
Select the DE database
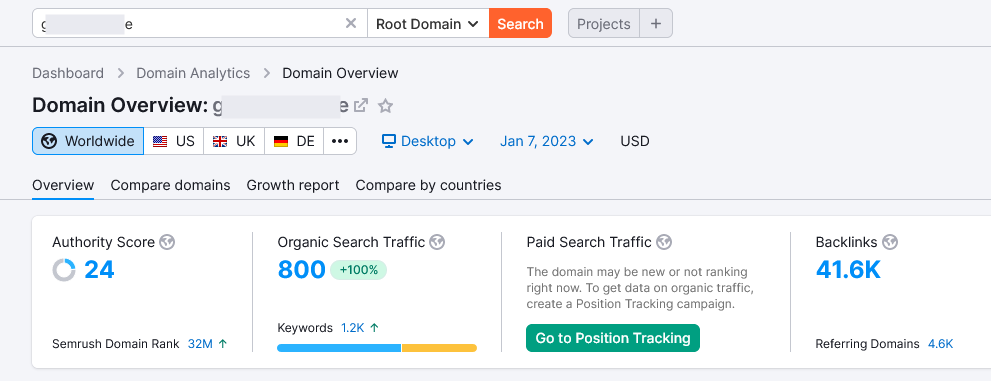(x=294, y=141)
